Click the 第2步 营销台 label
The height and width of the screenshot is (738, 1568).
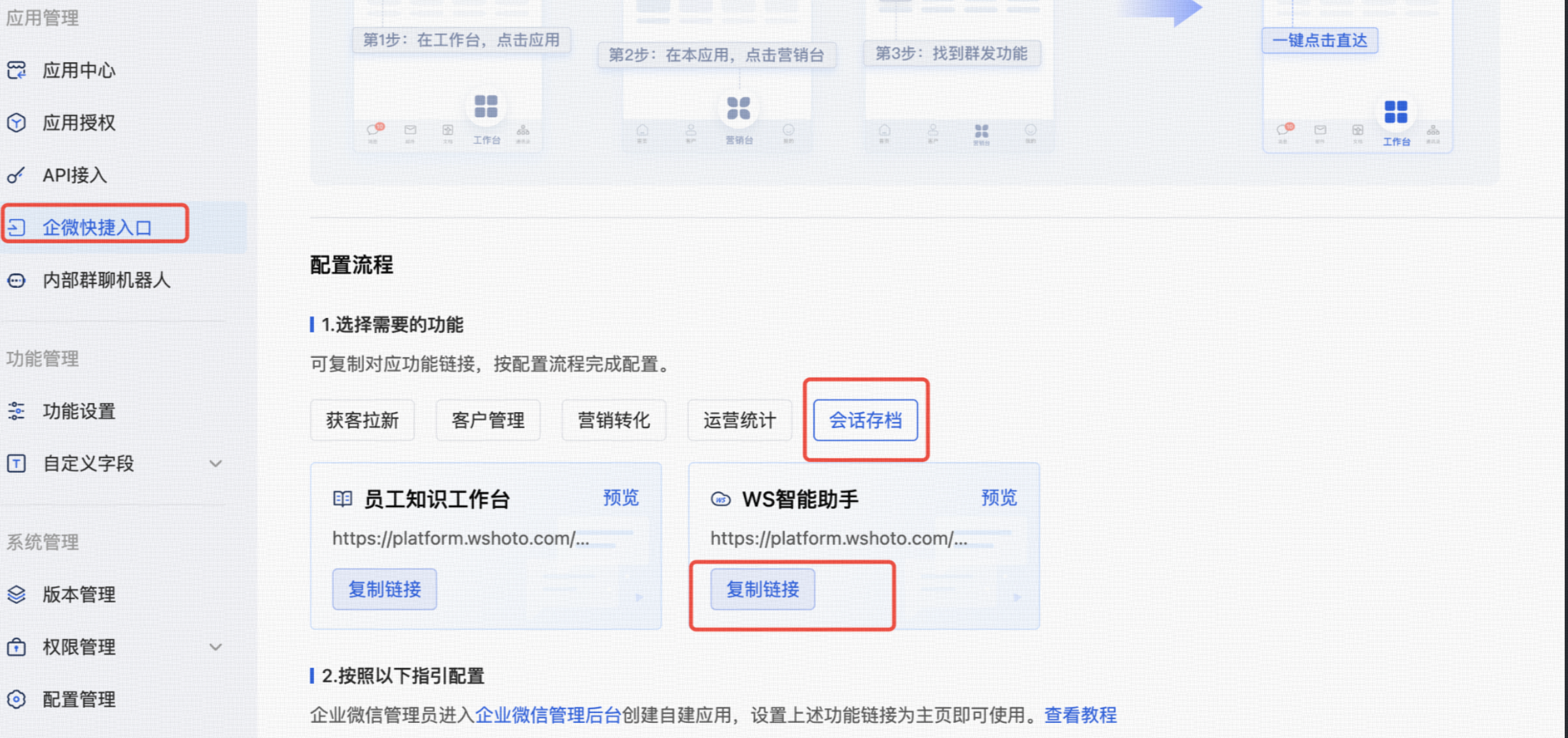[717, 55]
